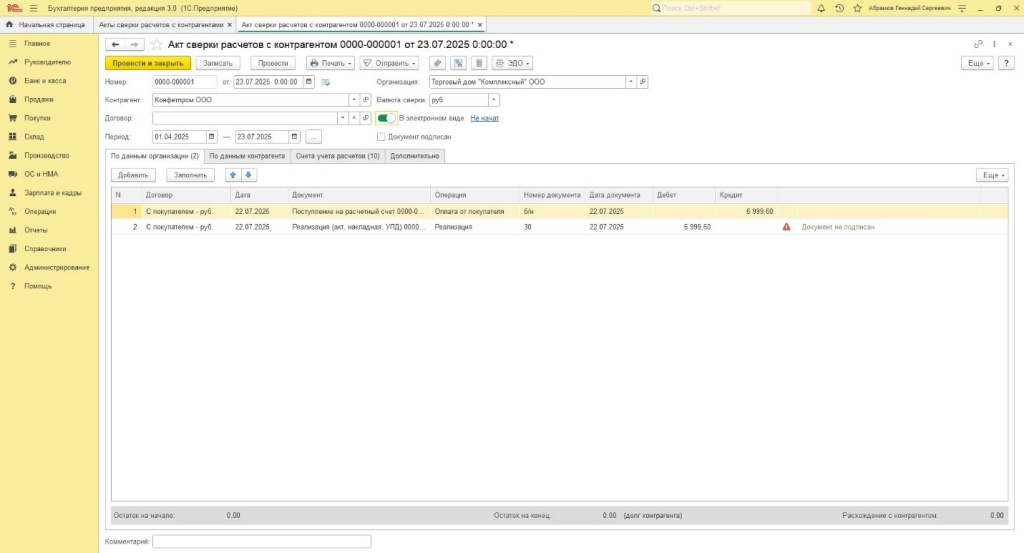This screenshot has width=1024, height=553.
Task: Click the 'Не начат' status link
Action: 484,118
